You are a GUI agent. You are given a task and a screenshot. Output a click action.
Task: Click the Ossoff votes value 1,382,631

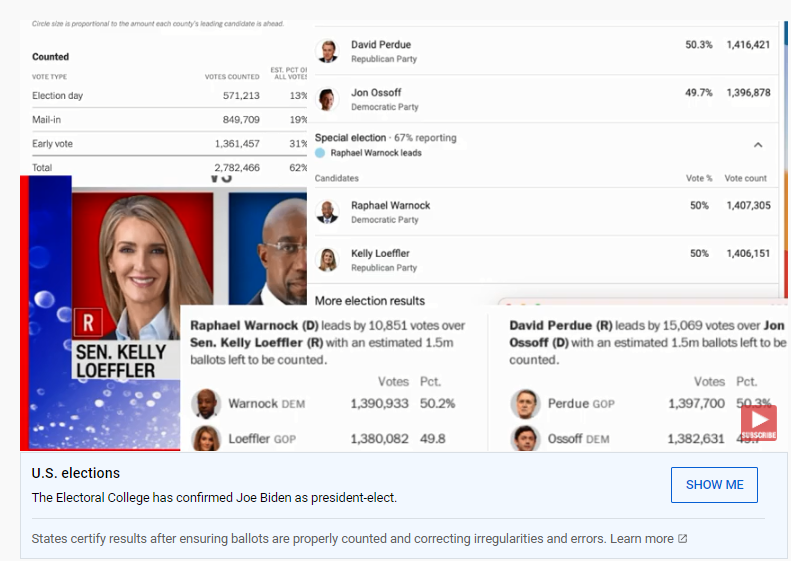[x=696, y=438]
